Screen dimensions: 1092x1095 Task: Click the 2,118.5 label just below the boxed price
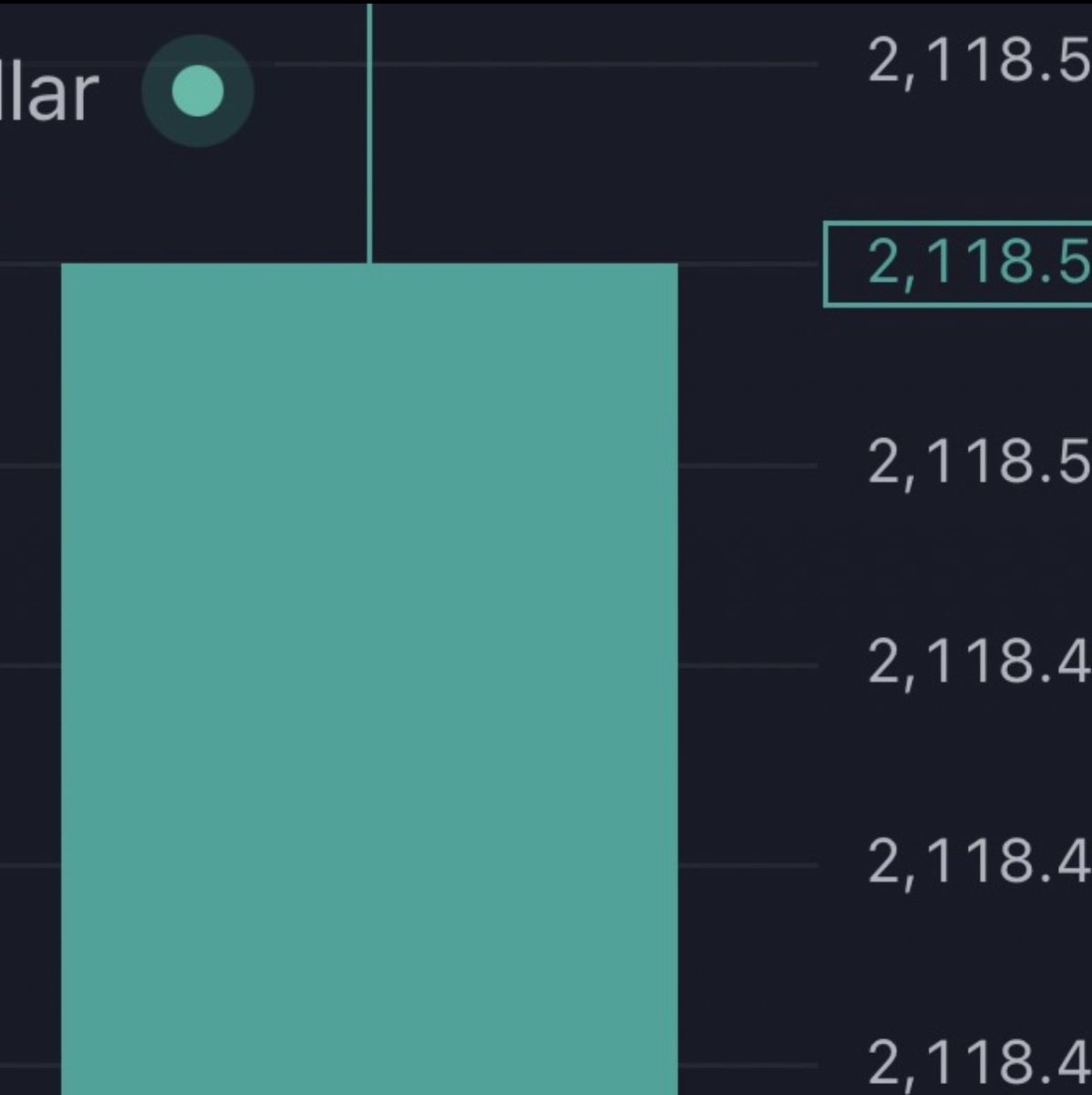pyautogui.click(x=978, y=464)
